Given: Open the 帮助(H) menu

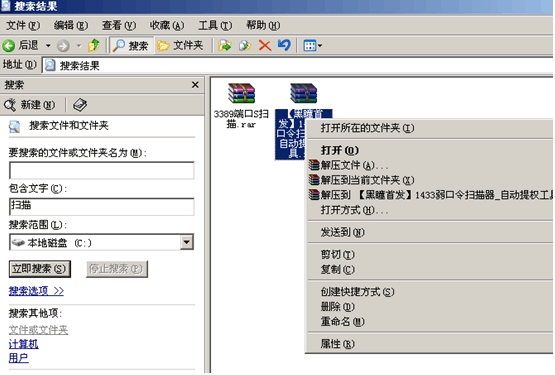Looking at the screenshot, I should [263, 25].
